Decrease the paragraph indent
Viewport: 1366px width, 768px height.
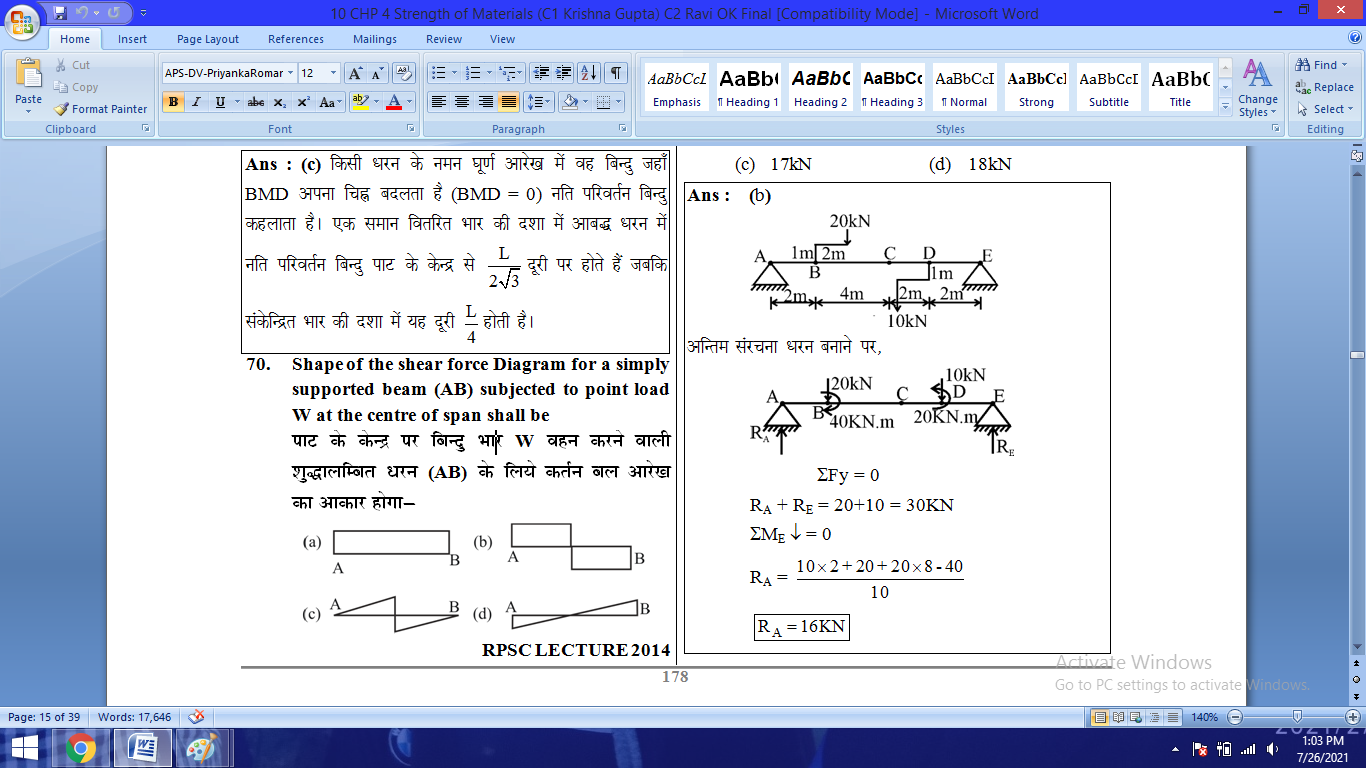[541, 73]
